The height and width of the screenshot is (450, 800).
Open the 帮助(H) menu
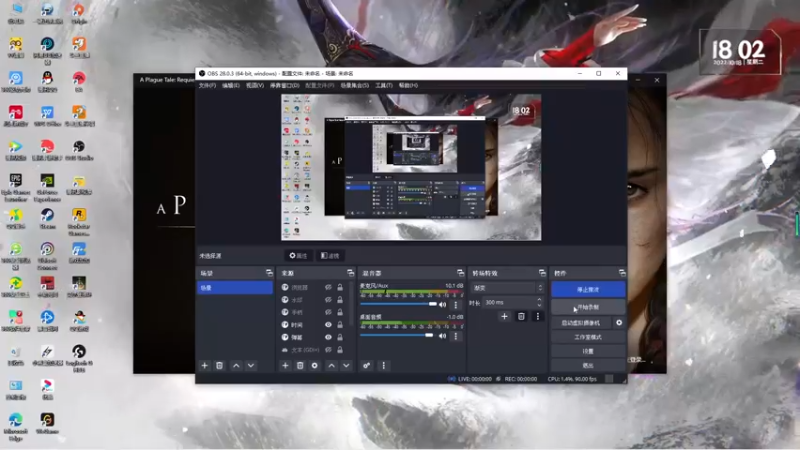click(x=408, y=85)
